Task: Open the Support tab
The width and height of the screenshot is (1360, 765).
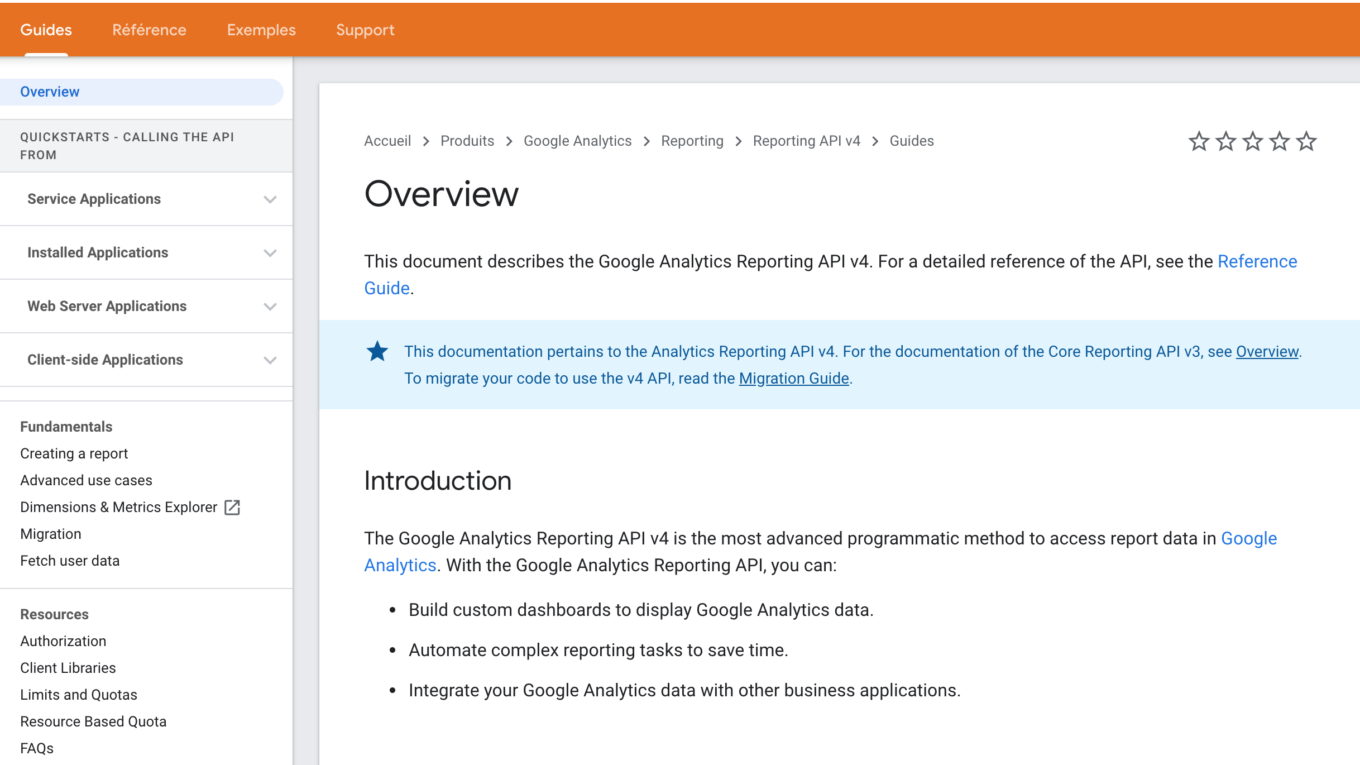Action: [365, 30]
